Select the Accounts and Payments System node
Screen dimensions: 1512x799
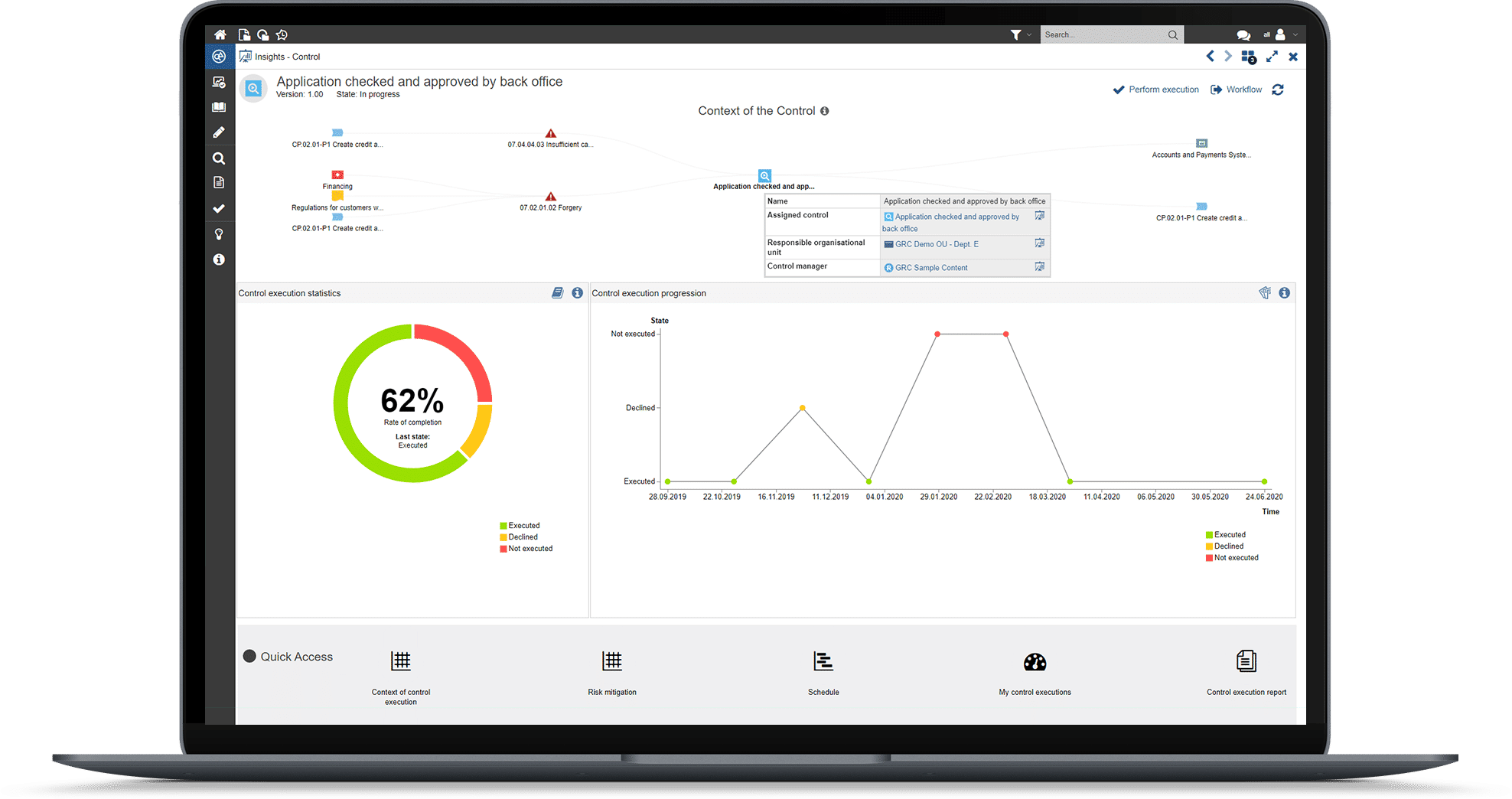click(x=1201, y=149)
